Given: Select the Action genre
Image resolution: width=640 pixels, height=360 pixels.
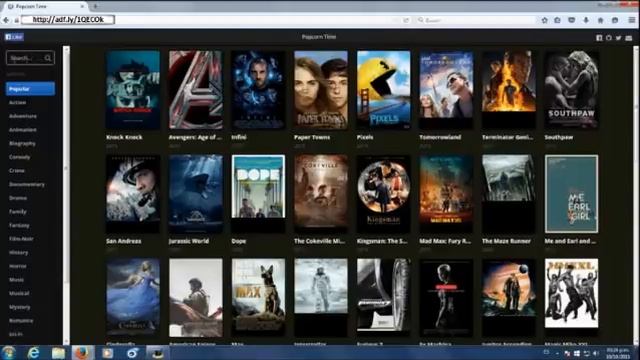Looking at the screenshot, I should pyautogui.click(x=18, y=102).
